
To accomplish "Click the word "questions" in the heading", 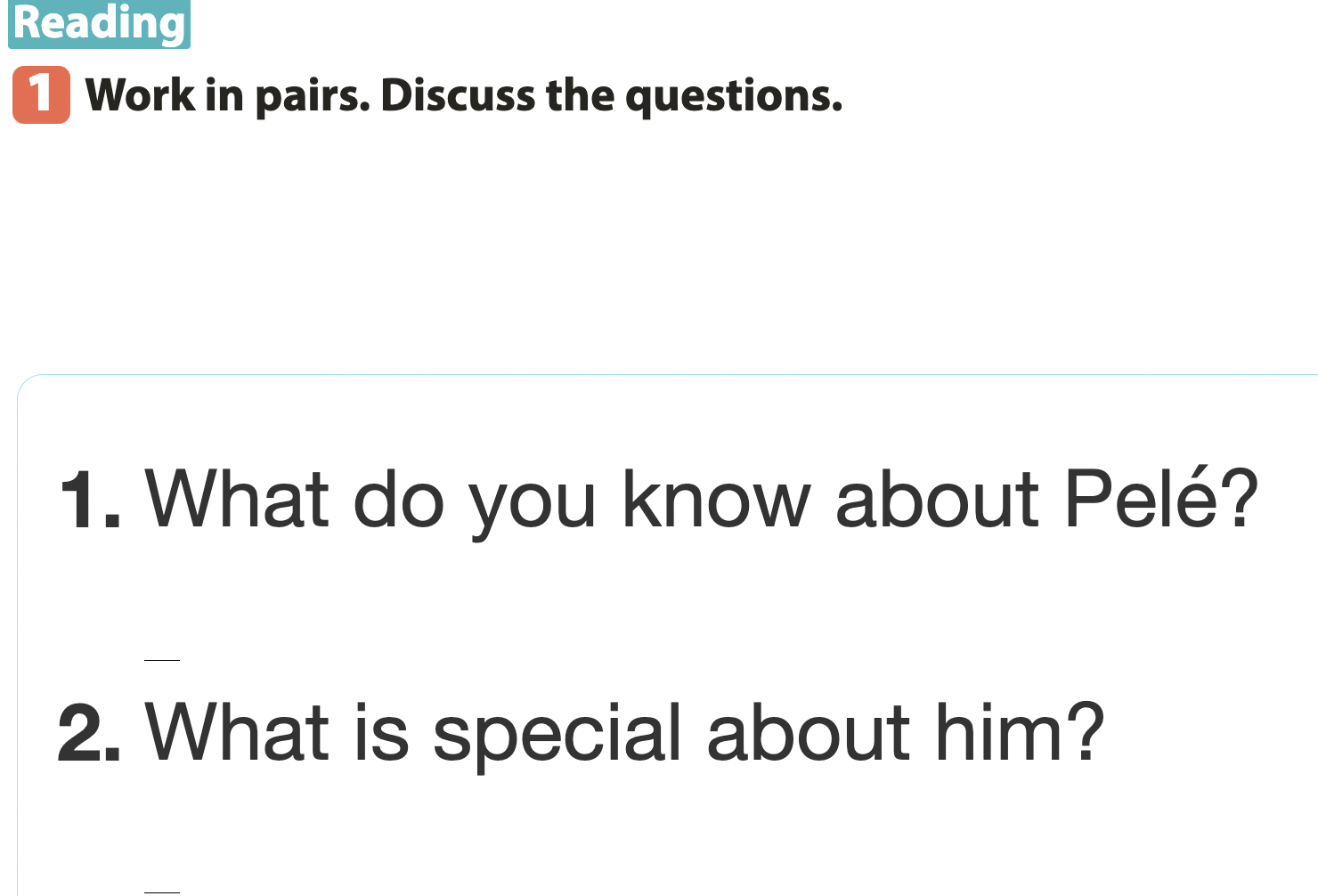I will 732,96.
